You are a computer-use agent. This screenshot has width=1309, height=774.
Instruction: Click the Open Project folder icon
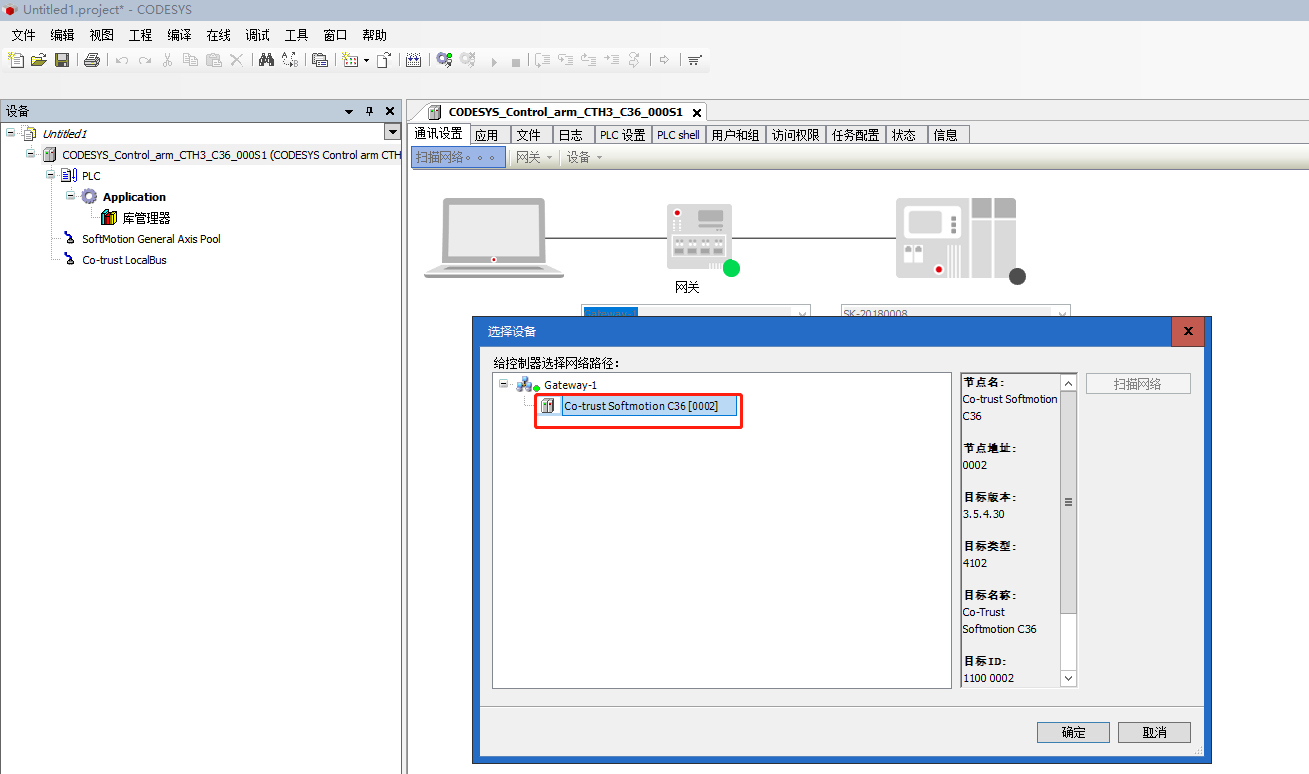pos(39,60)
